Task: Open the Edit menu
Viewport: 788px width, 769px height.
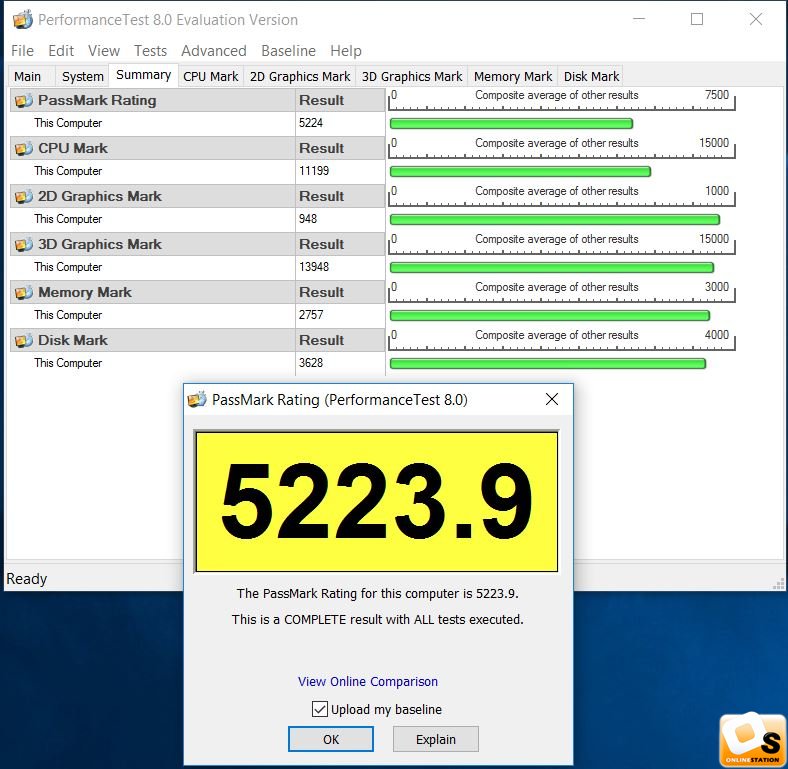Action: (61, 51)
